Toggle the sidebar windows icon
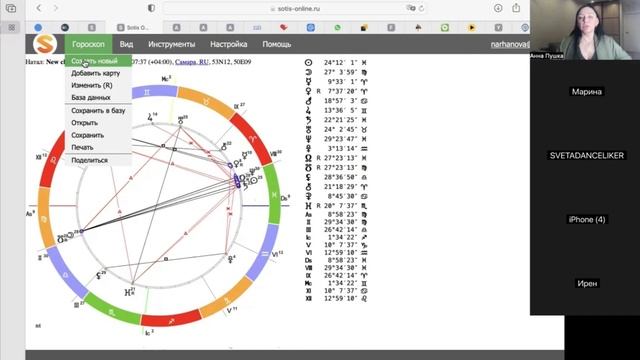This screenshot has height=360, width=640. pyautogui.click(x=11, y=8)
